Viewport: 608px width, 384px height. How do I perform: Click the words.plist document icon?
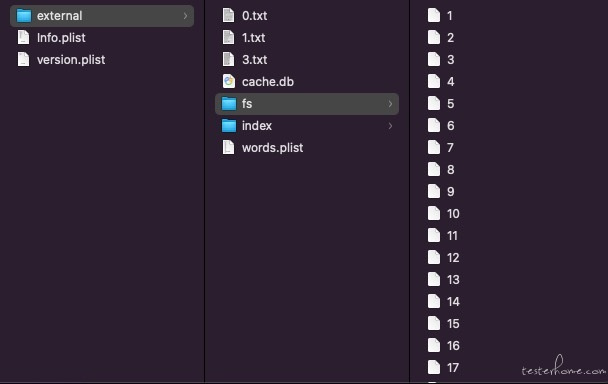click(x=228, y=147)
